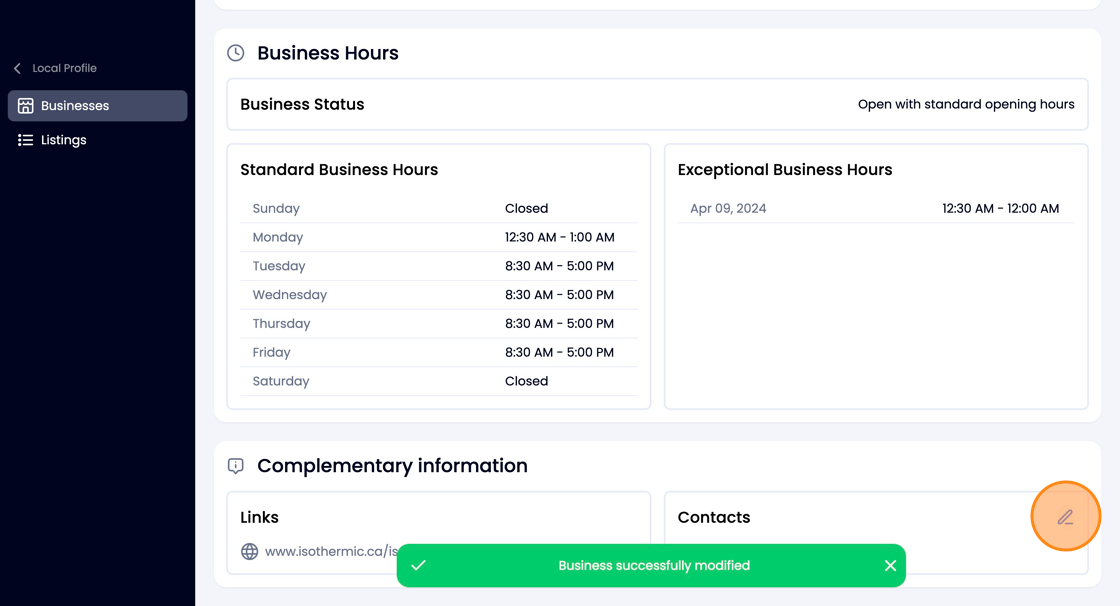The image size is (1120, 606).
Task: Select the Tuesday row label
Action: tap(279, 266)
